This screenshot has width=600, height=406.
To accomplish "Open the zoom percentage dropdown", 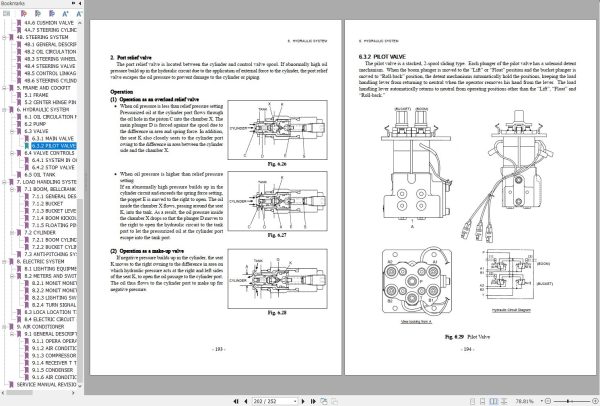I will tap(541, 401).
